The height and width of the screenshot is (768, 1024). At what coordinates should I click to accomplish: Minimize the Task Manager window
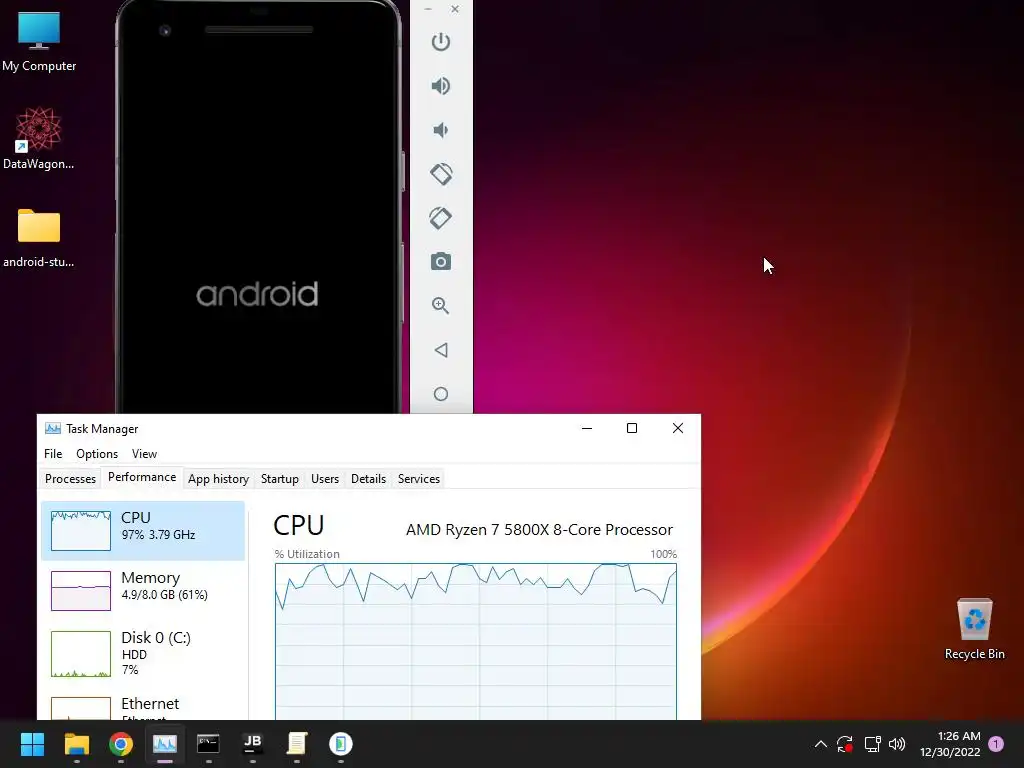pos(586,428)
